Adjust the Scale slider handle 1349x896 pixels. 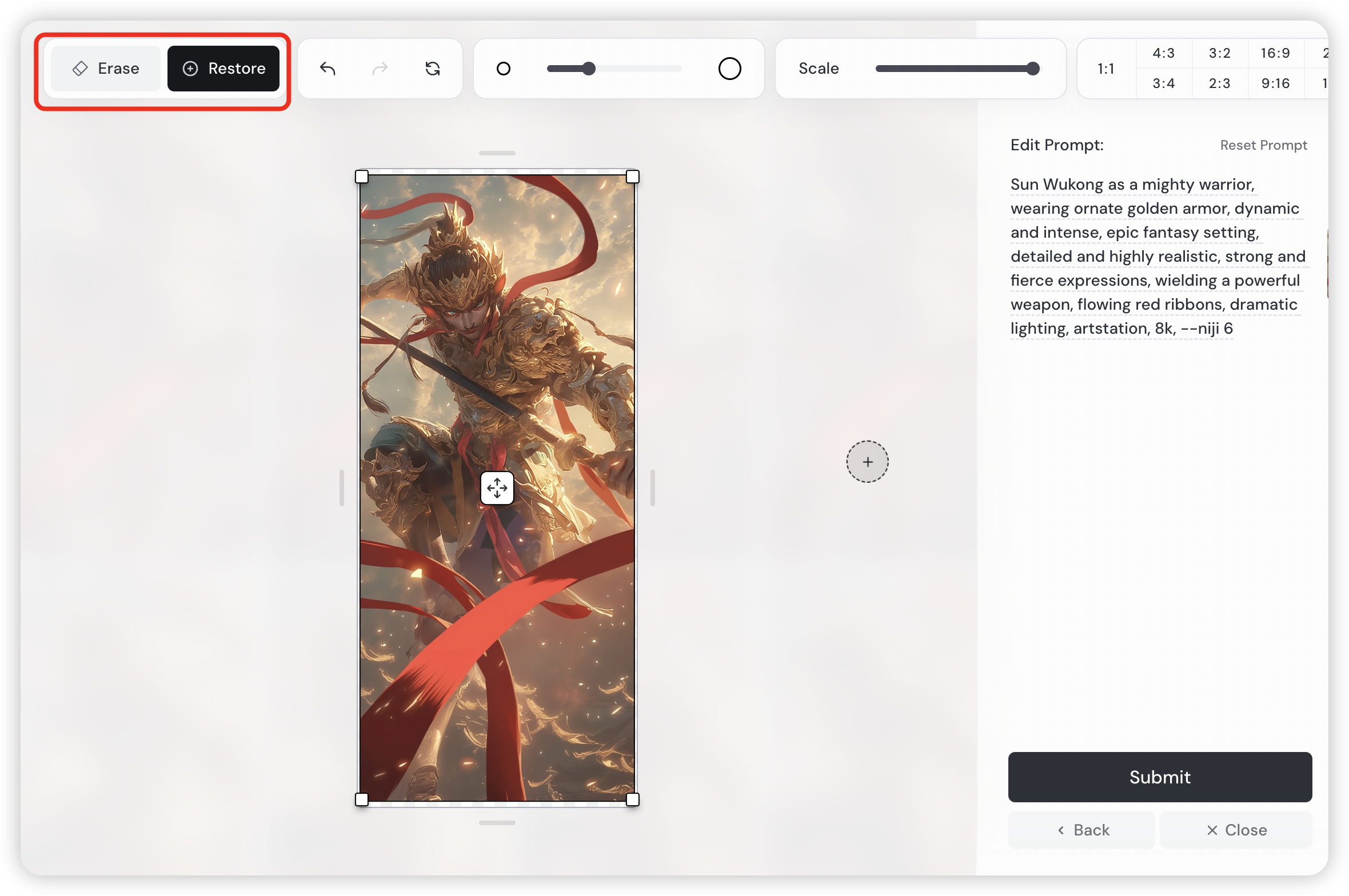(1033, 69)
